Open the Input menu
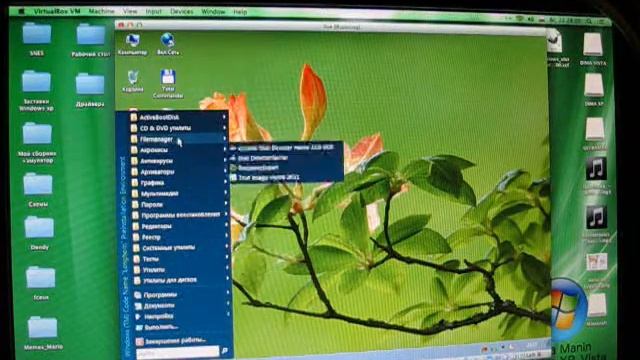The image size is (640, 360). [153, 11]
